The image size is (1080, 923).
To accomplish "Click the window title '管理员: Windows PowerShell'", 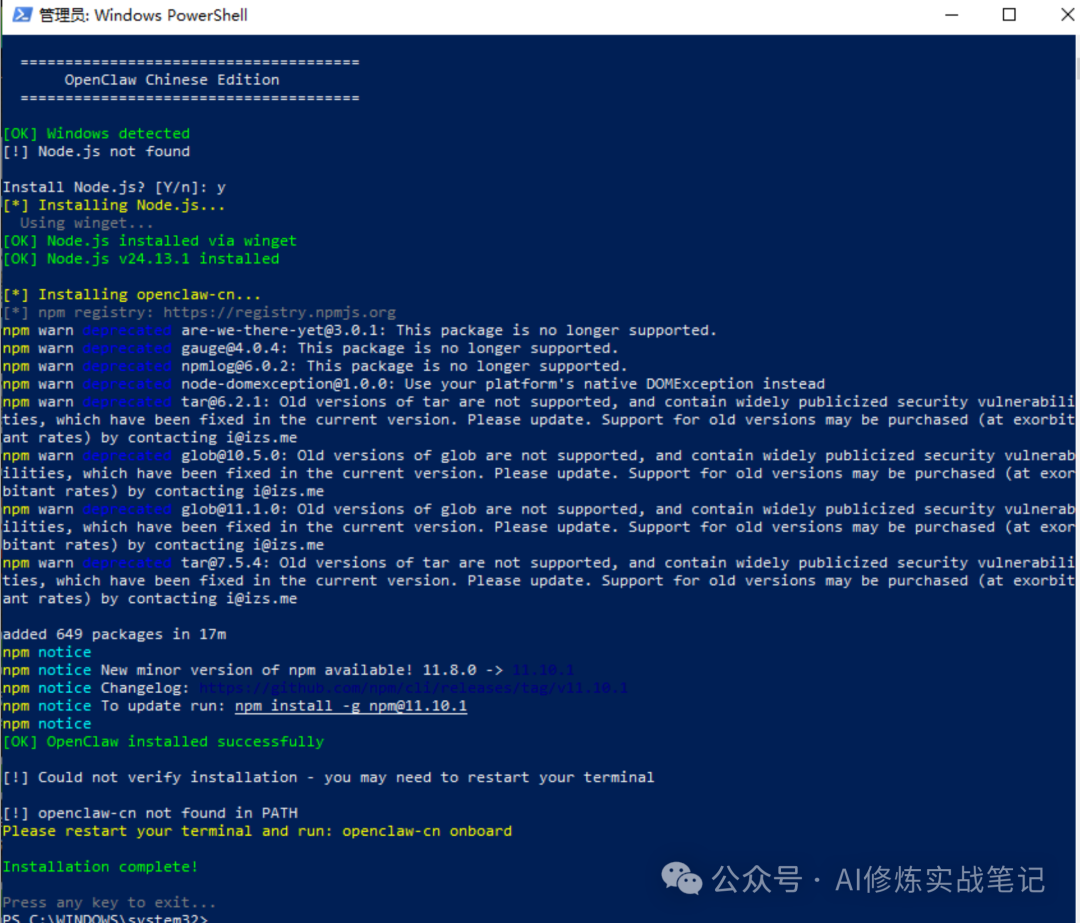I will [x=143, y=15].
